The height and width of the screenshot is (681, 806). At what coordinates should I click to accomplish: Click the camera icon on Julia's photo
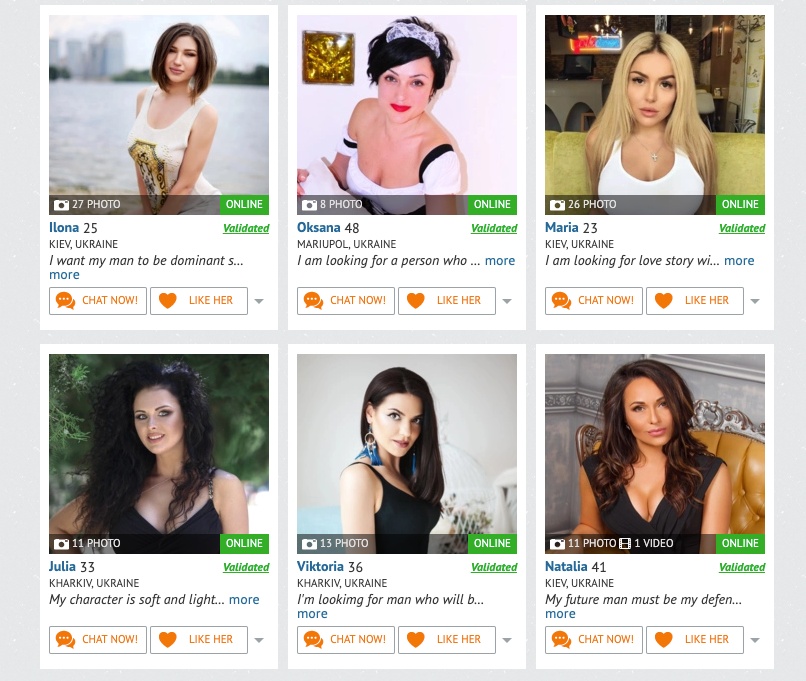(61, 544)
